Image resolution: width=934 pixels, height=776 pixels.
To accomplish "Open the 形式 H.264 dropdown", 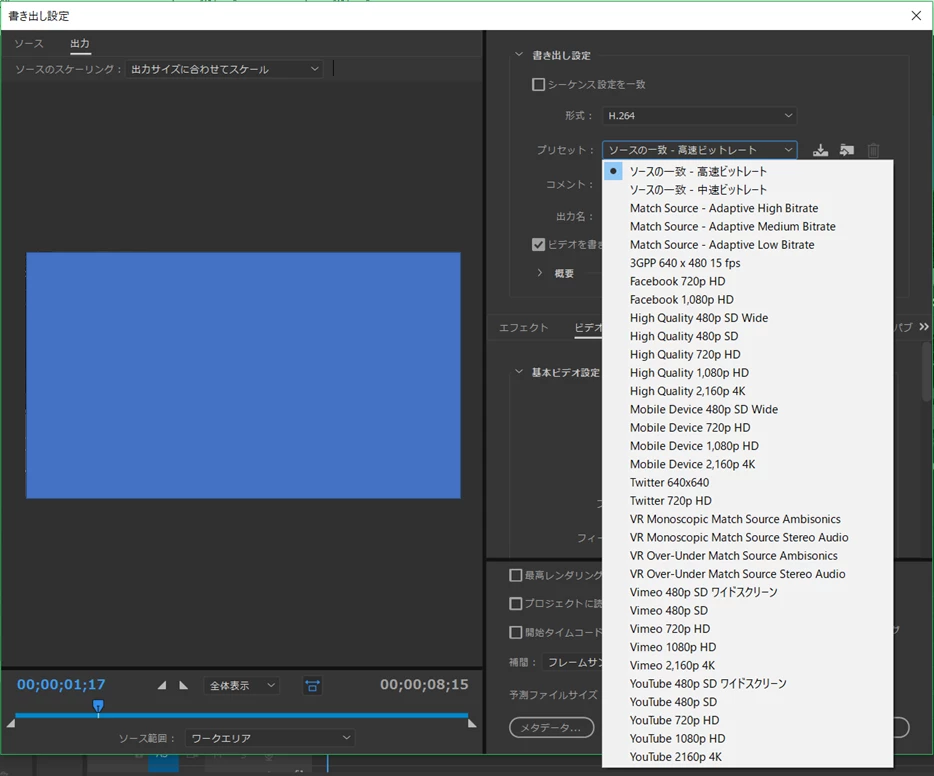I will click(699, 116).
